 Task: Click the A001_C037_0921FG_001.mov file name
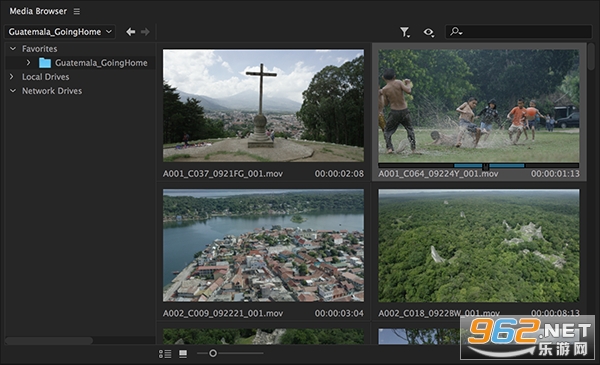point(223,174)
